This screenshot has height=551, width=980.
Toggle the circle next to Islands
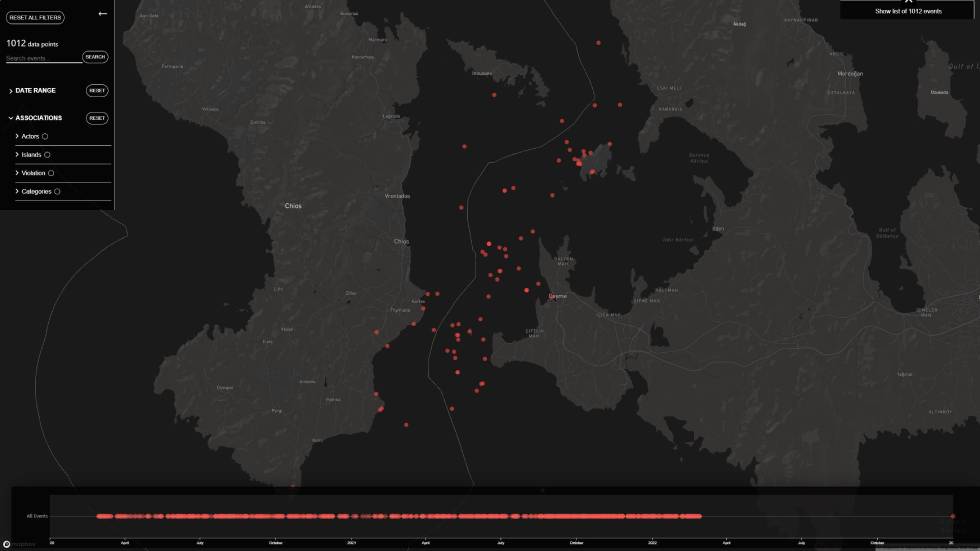(x=47, y=154)
